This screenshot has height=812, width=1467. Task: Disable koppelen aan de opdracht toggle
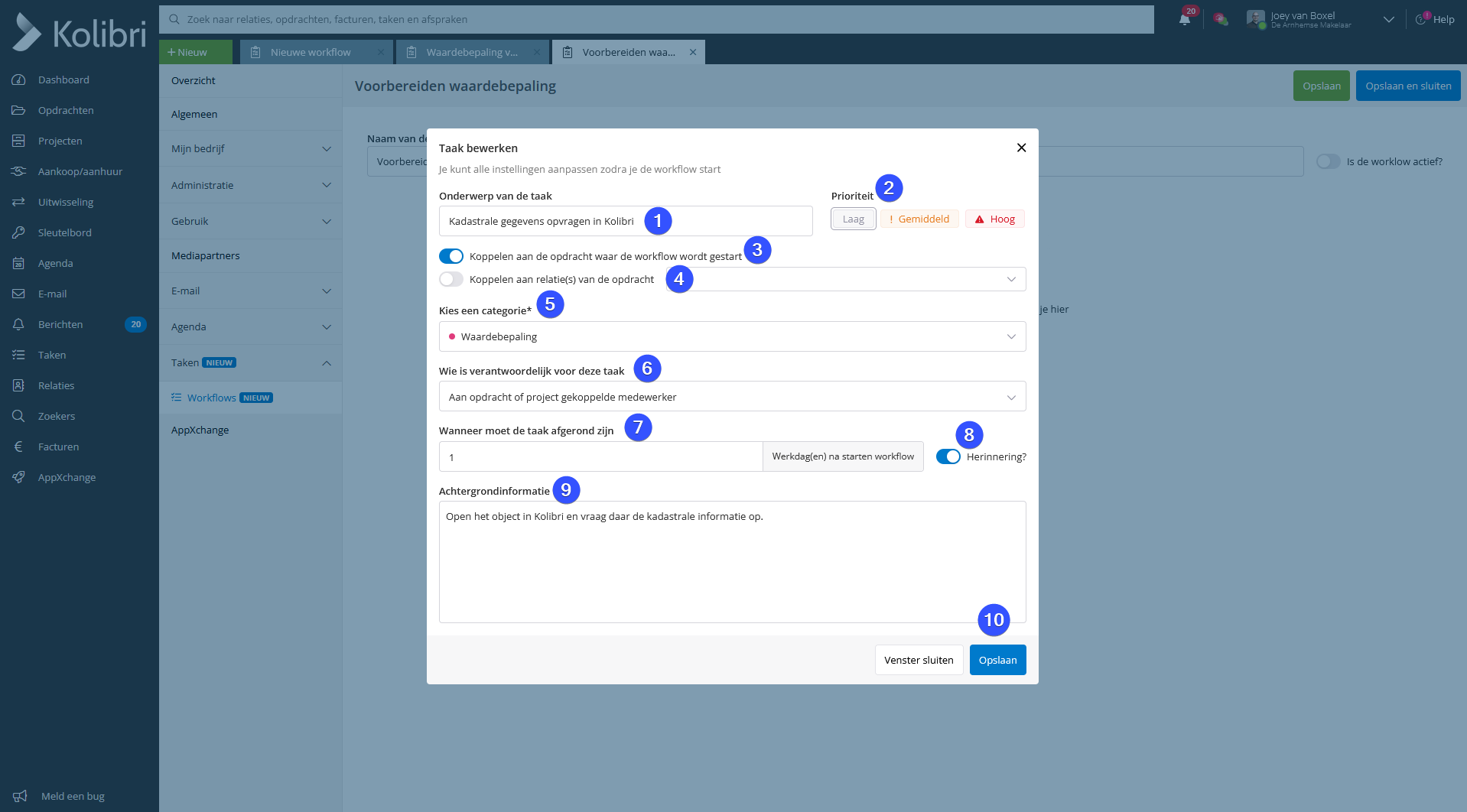(451, 256)
